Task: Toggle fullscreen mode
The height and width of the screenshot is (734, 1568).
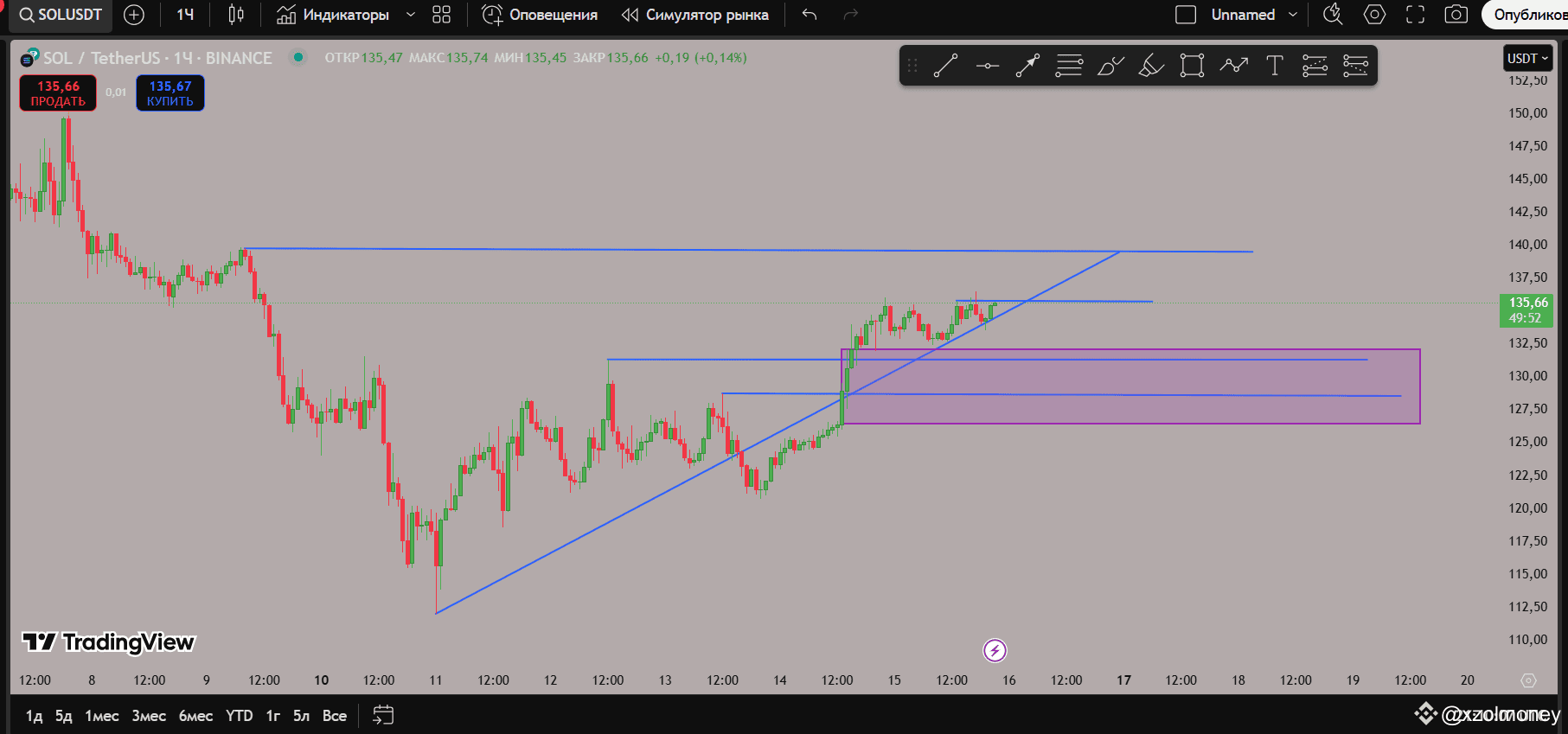Action: [x=1415, y=15]
